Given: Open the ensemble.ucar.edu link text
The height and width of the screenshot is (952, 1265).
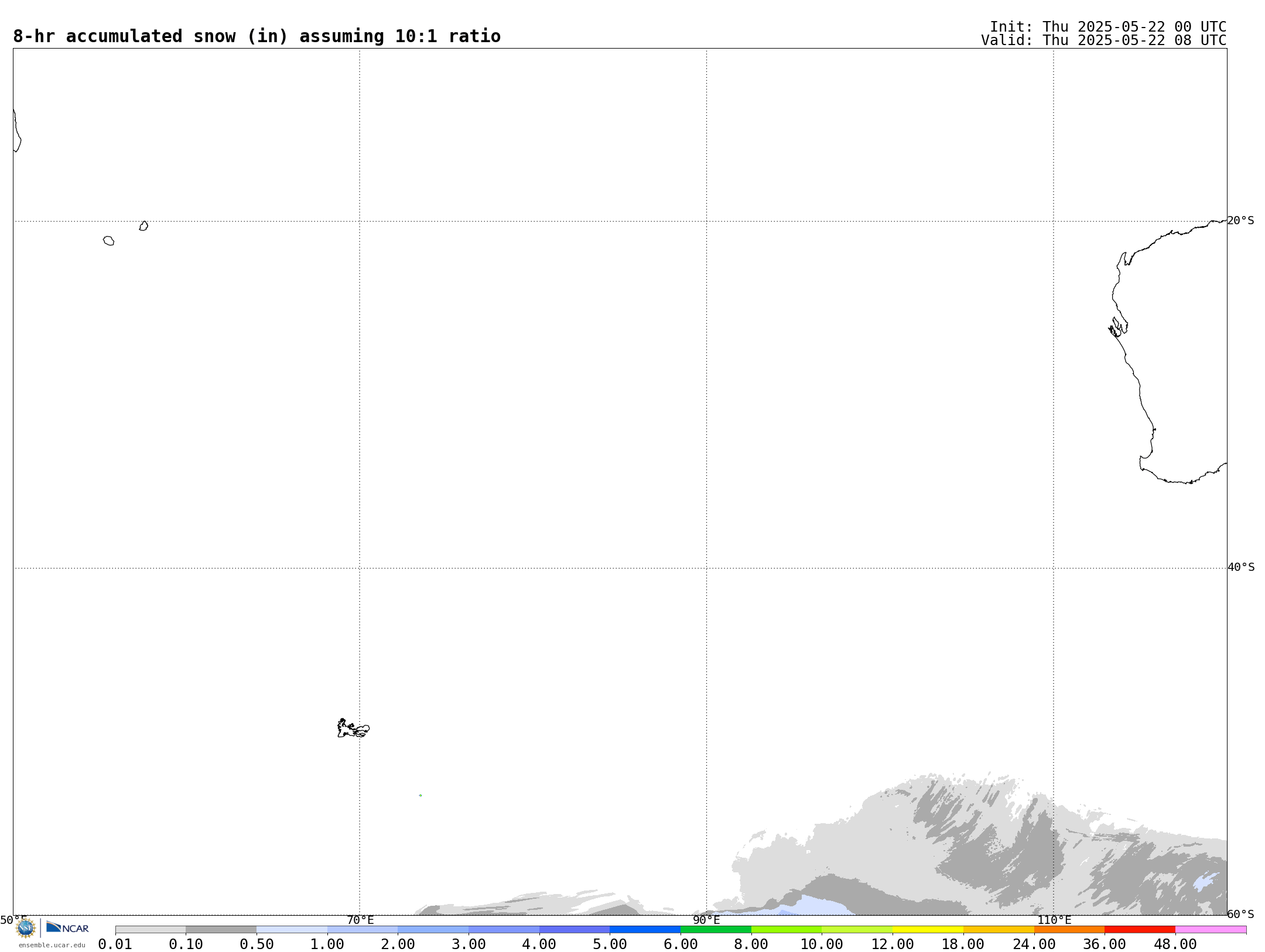Looking at the screenshot, I should 52,945.
